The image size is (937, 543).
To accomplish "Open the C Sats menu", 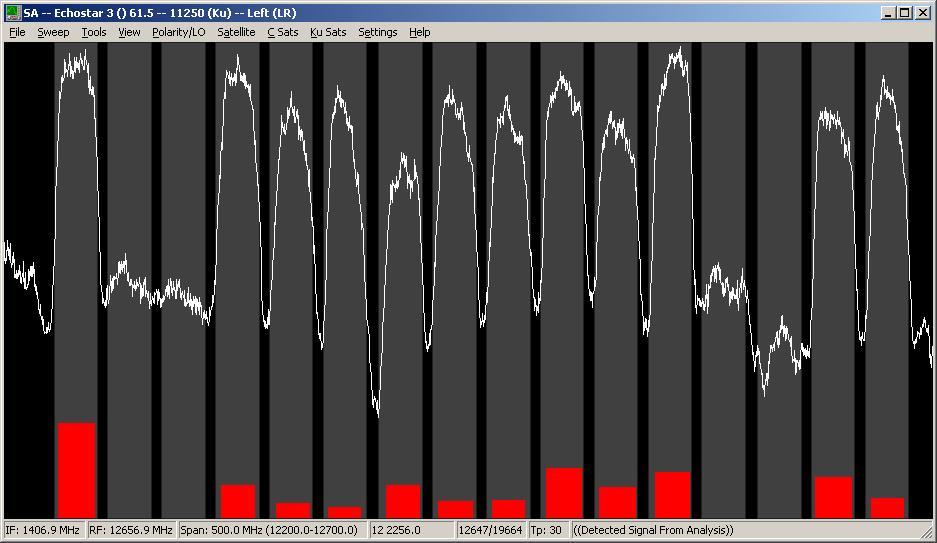I will (283, 32).
